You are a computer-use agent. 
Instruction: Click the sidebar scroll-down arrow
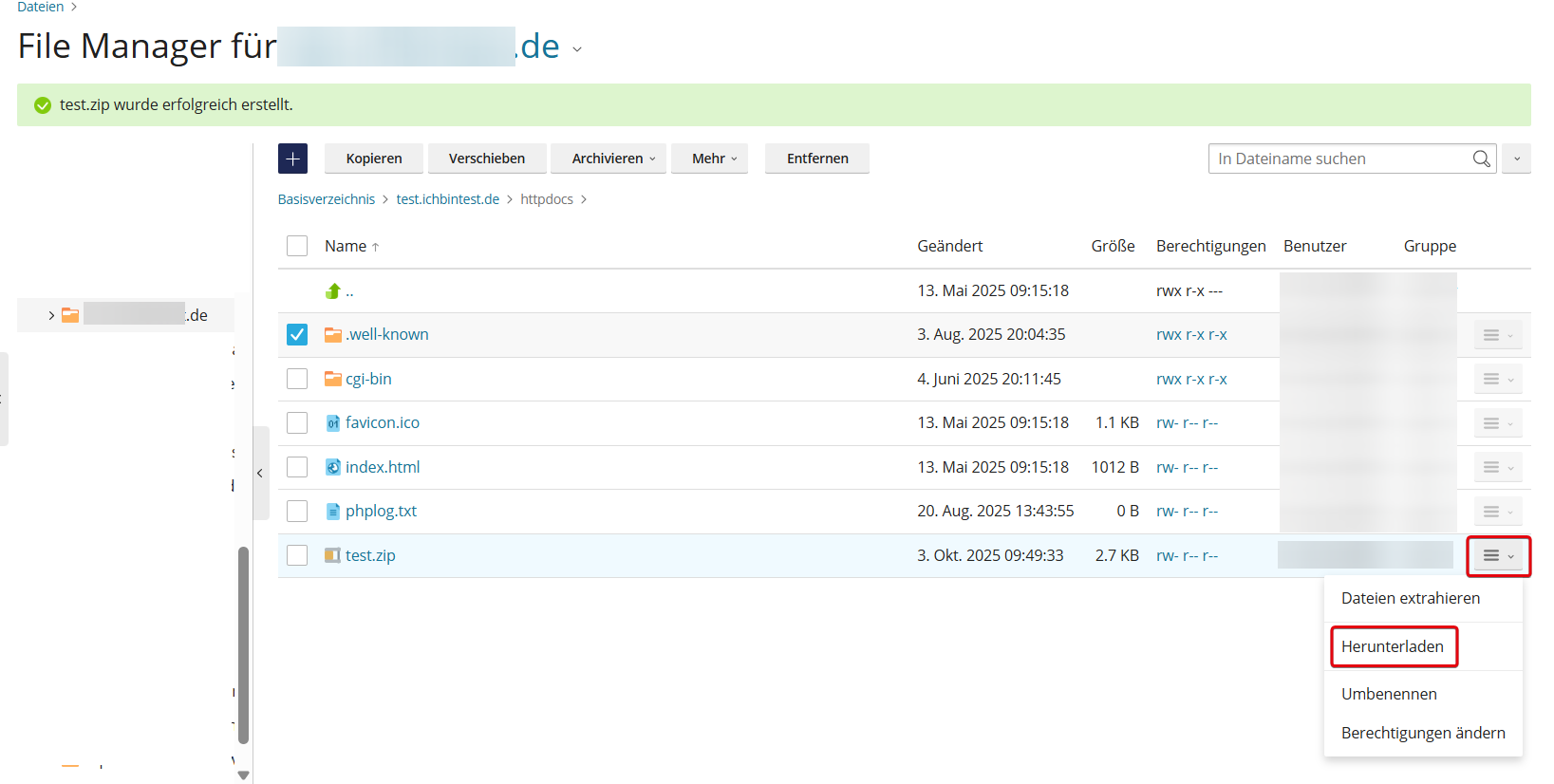243,775
